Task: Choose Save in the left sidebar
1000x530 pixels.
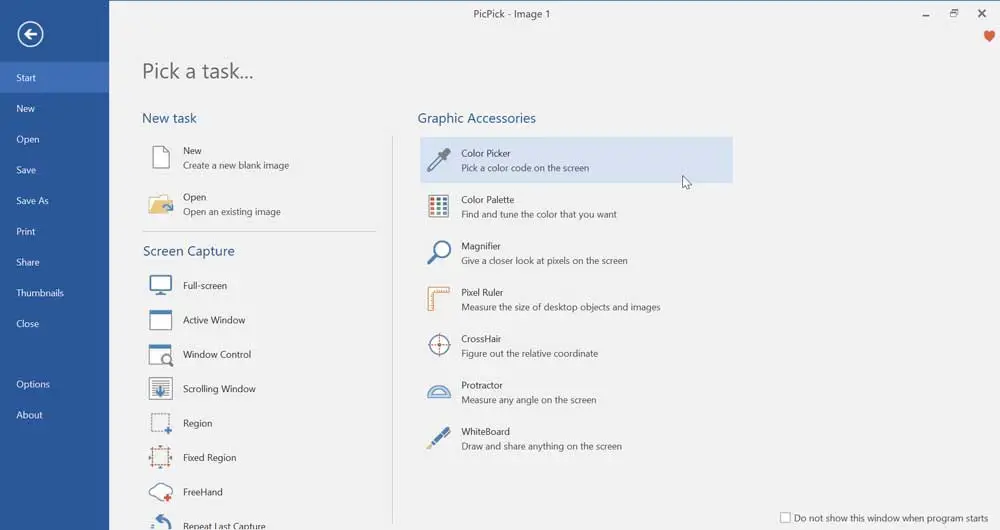Action: pyautogui.click(x=54, y=170)
